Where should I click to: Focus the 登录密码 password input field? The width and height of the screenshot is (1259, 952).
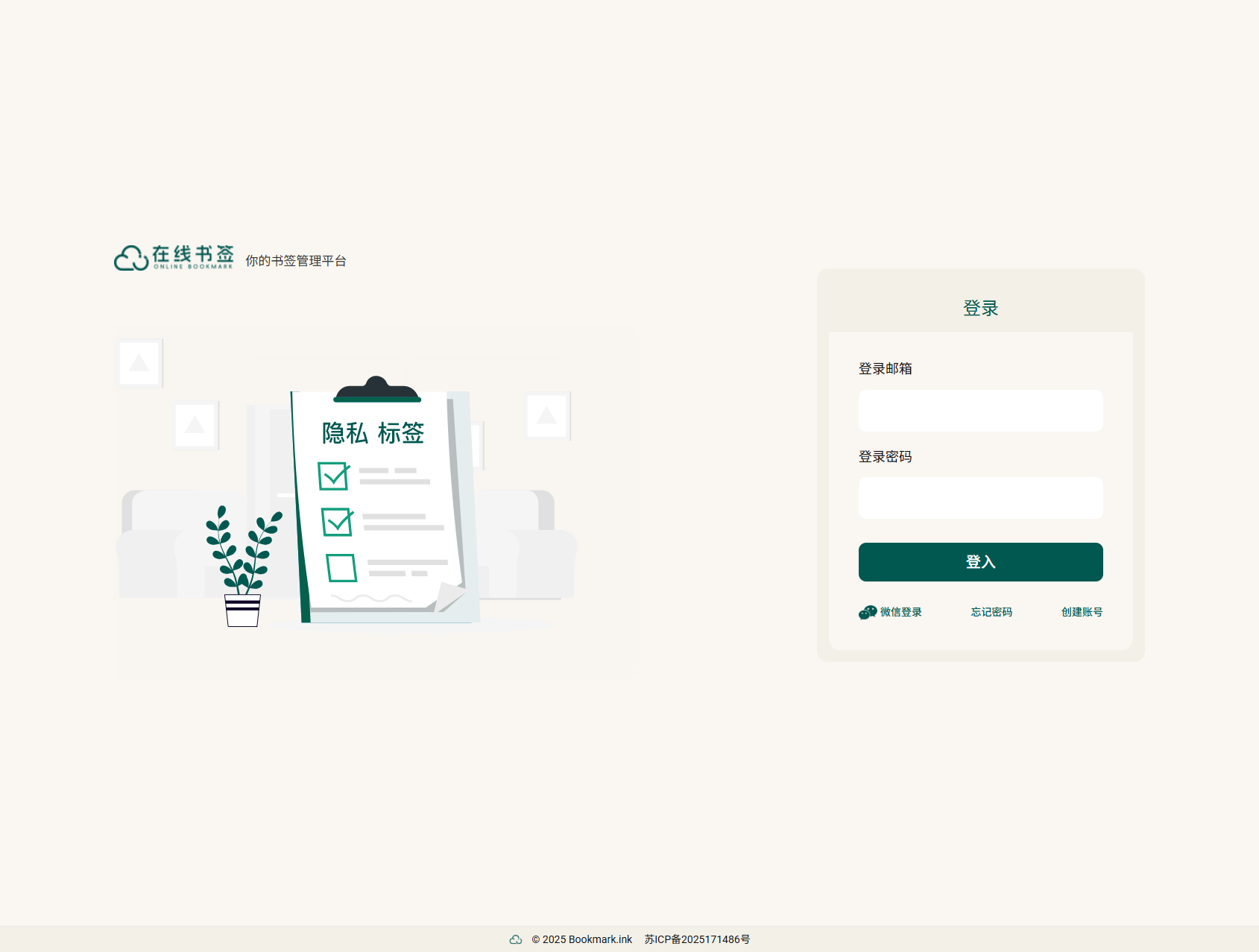980,498
